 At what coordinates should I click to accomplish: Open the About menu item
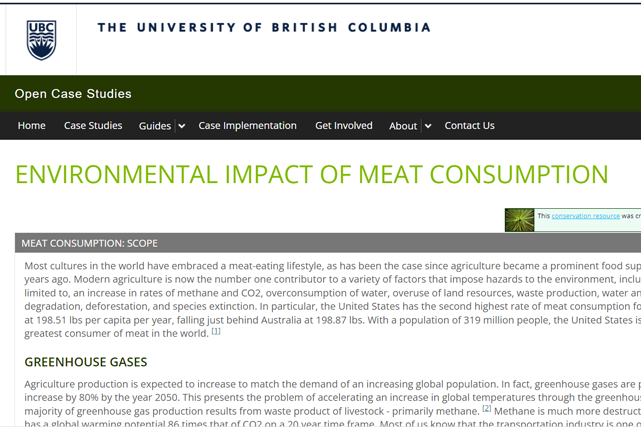(403, 126)
